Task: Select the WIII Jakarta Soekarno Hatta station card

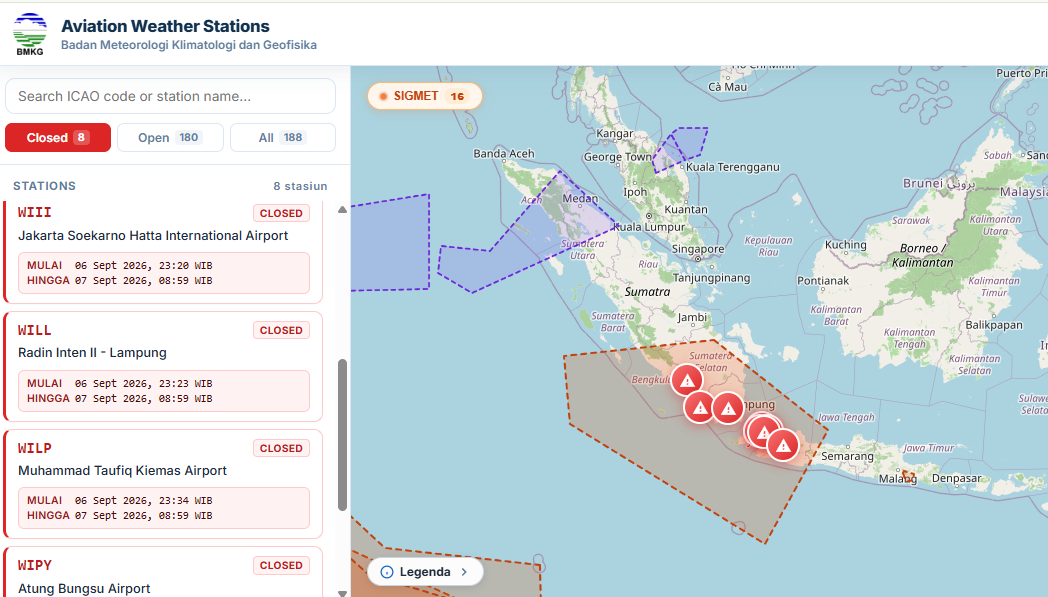Action: pyautogui.click(x=164, y=252)
